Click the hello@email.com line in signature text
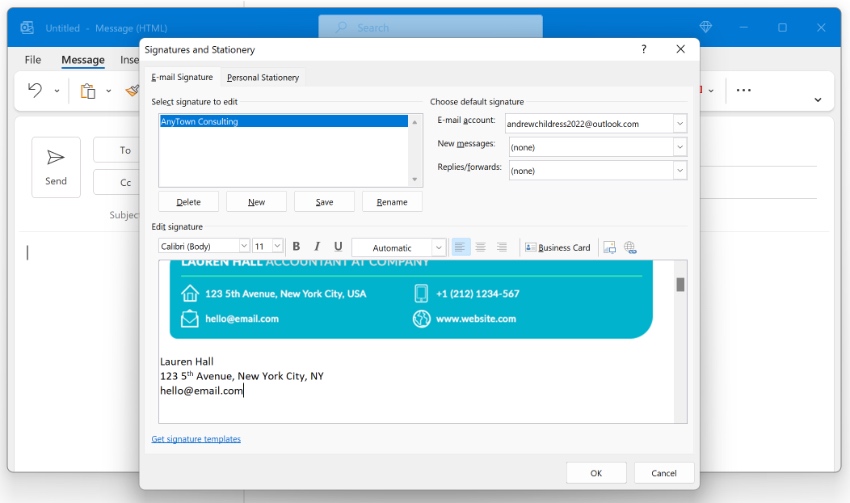 pyautogui.click(x=202, y=391)
